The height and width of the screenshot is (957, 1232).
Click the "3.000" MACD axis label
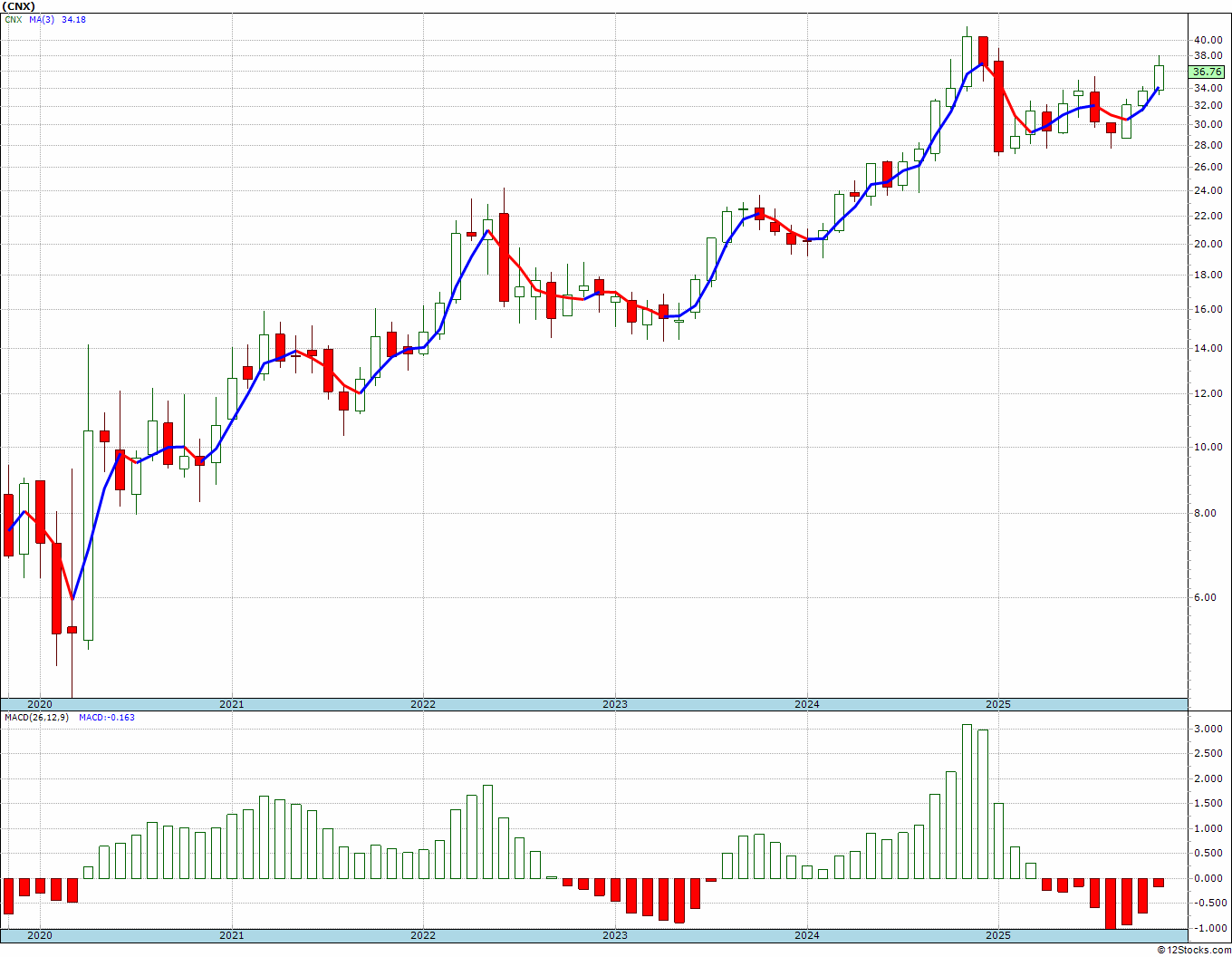click(1208, 729)
